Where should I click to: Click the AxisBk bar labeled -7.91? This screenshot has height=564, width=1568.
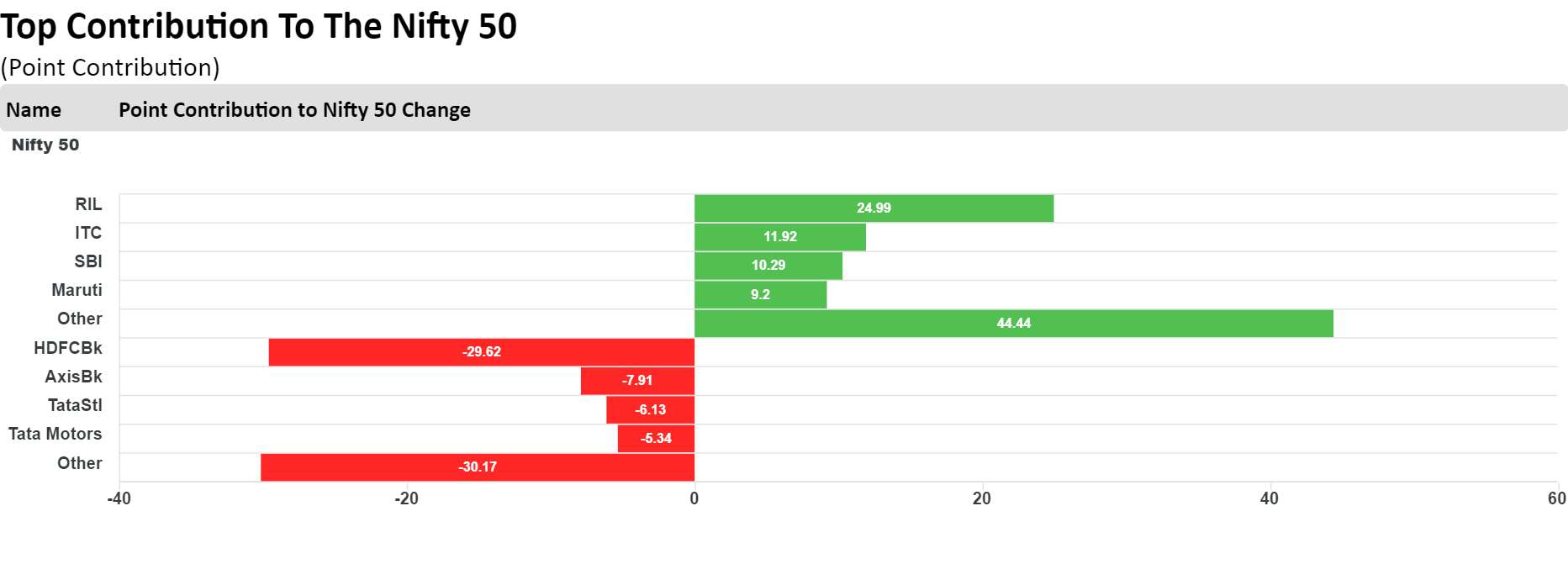637,381
